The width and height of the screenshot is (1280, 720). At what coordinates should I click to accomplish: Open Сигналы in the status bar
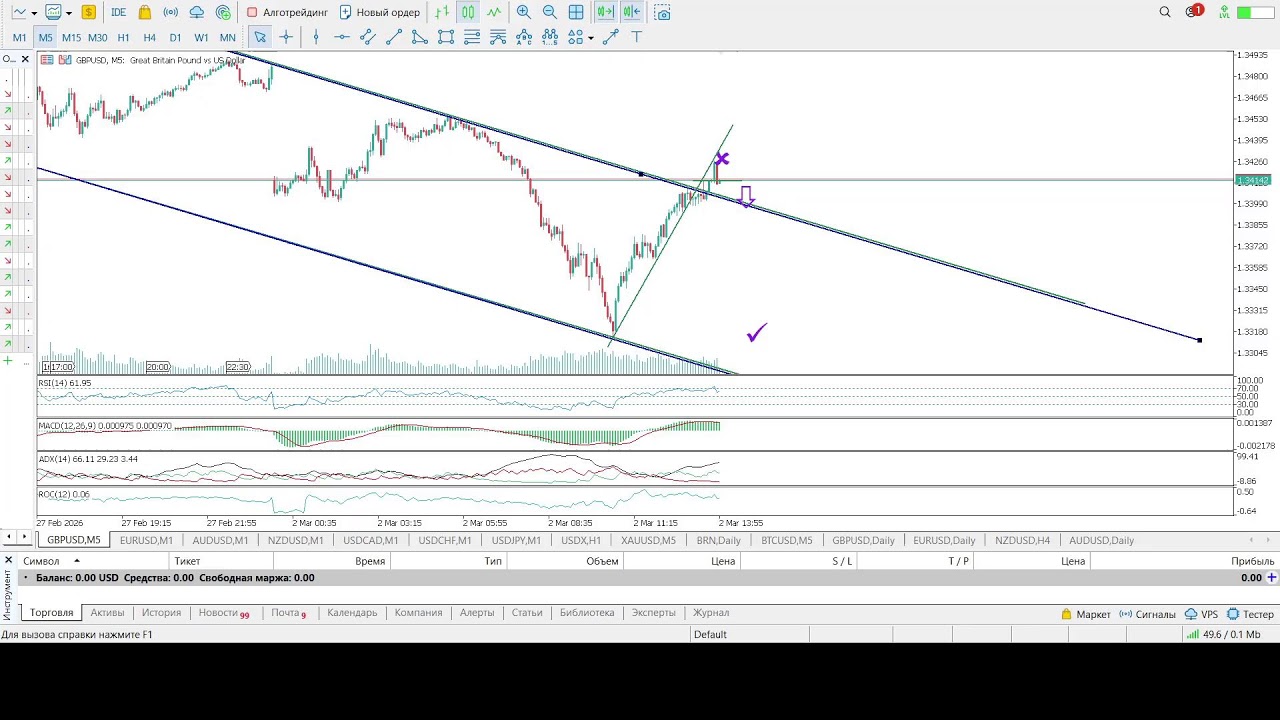click(1148, 614)
